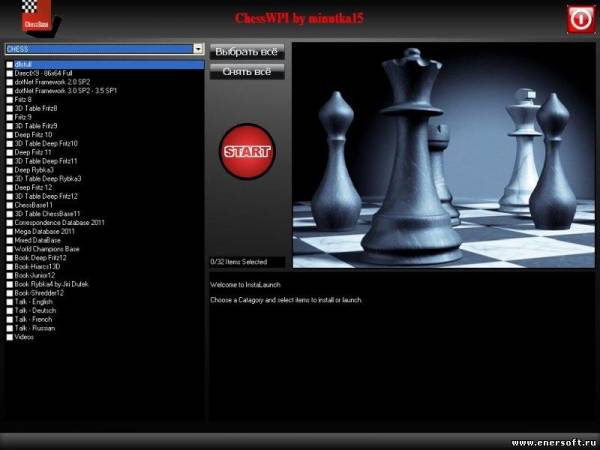This screenshot has height=450, width=600.
Task: Enable the 3D Table ChessBase11 checkbox
Action: pos(10,214)
